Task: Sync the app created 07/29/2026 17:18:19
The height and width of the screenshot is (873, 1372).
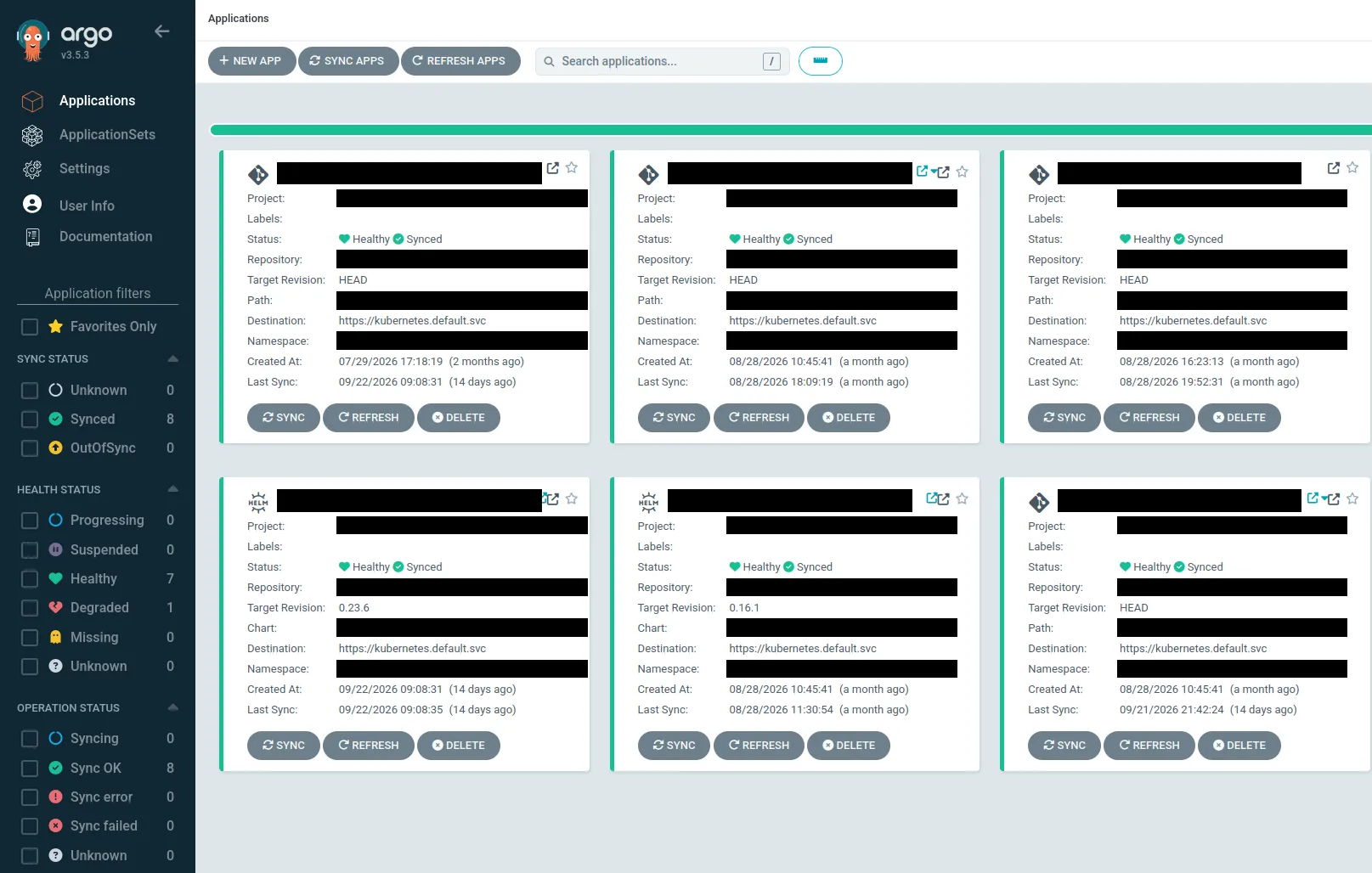Action: (284, 418)
